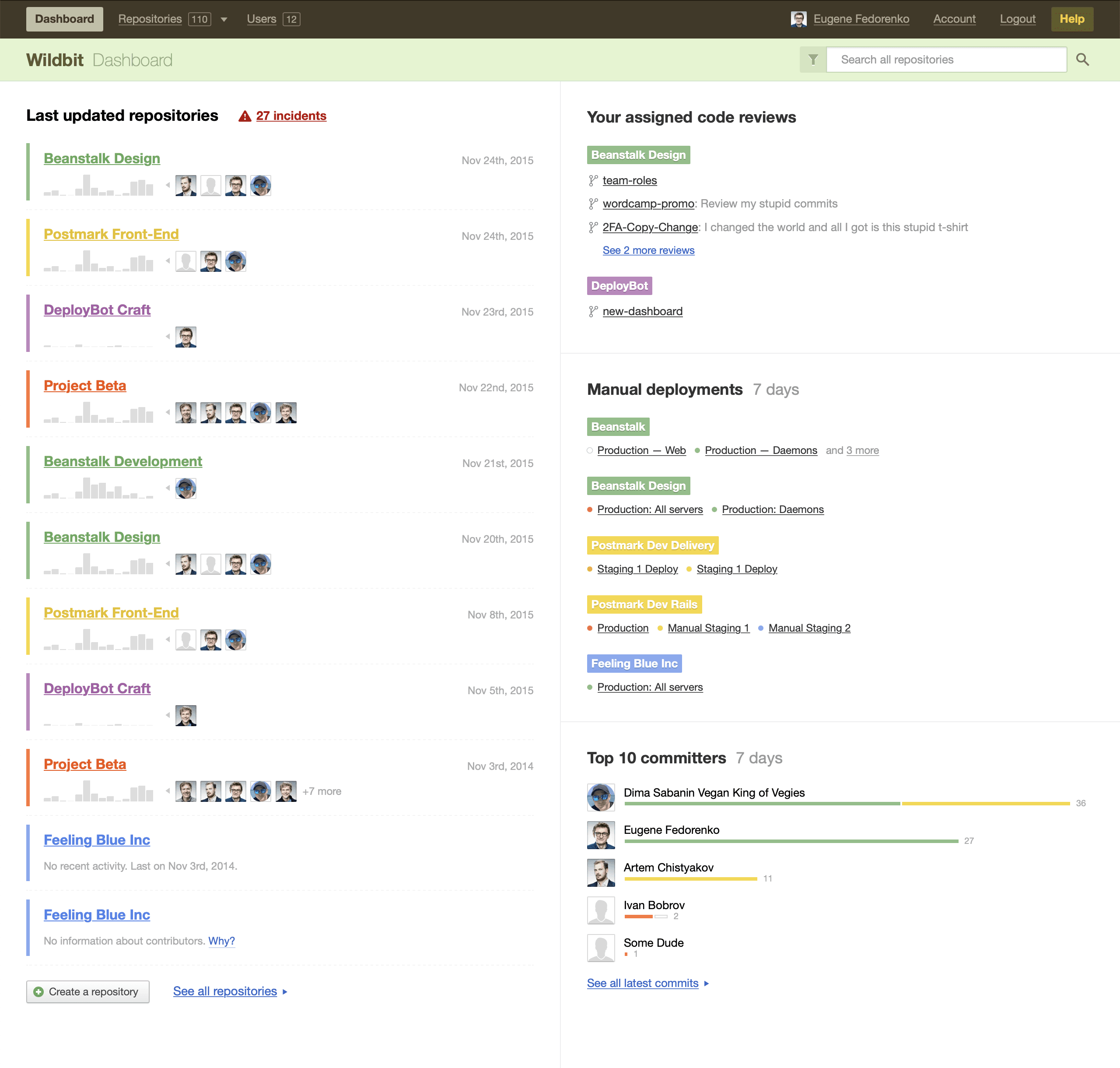The height and width of the screenshot is (1068, 1120).
Task: Expand '3 more' Beanstalk deployments
Action: pyautogui.click(x=862, y=450)
